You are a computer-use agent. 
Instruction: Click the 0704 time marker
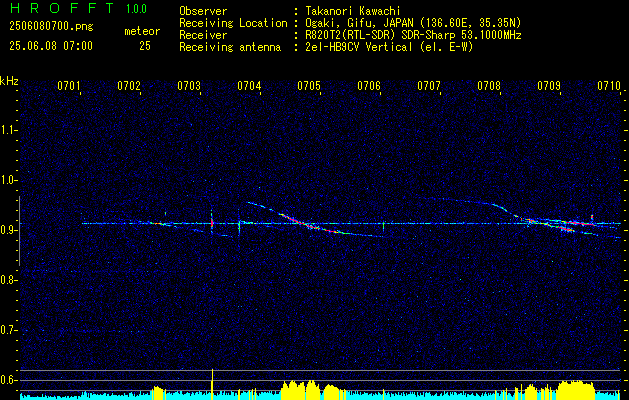pos(249,86)
